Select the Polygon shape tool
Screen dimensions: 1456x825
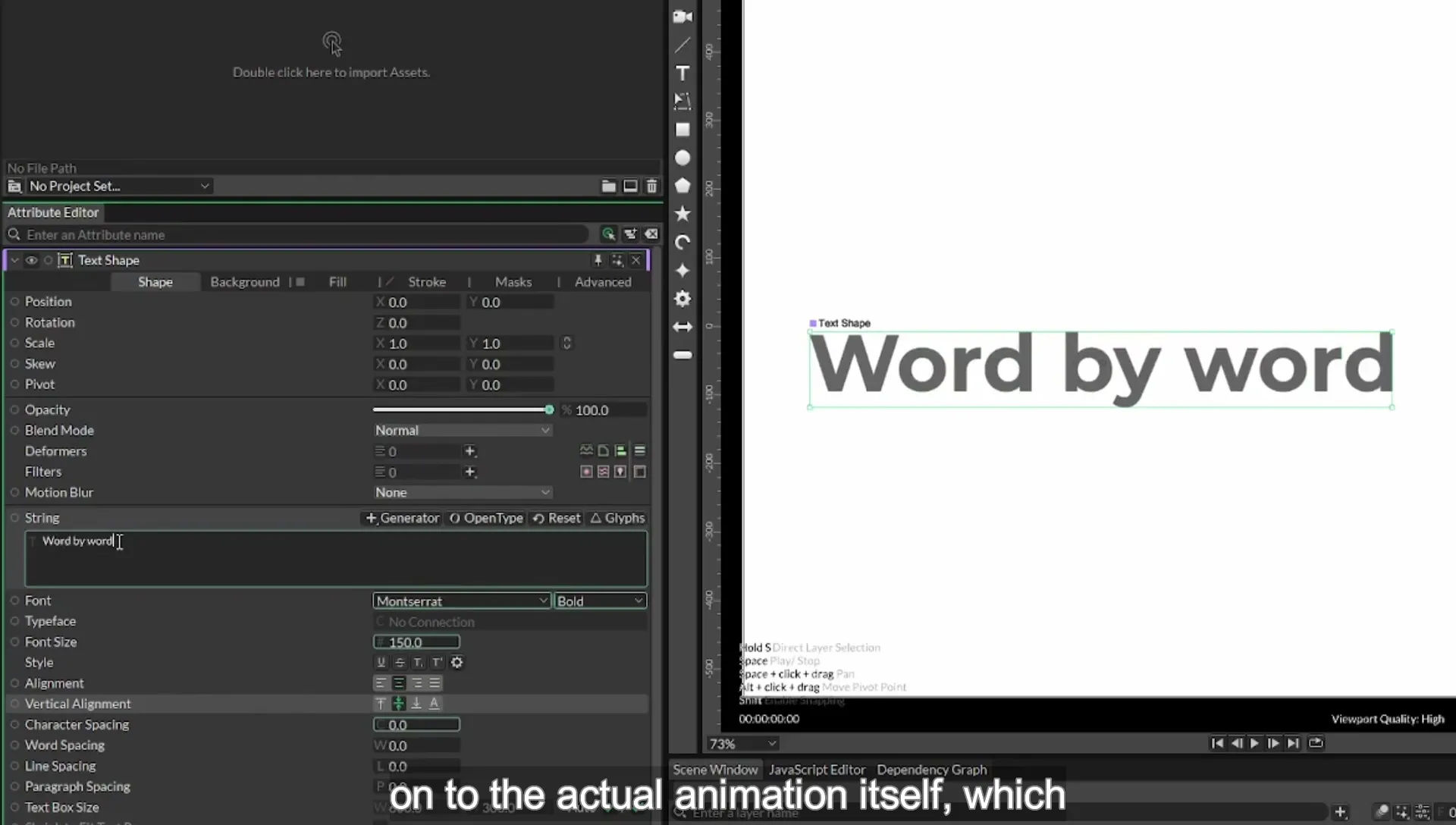pos(682,186)
